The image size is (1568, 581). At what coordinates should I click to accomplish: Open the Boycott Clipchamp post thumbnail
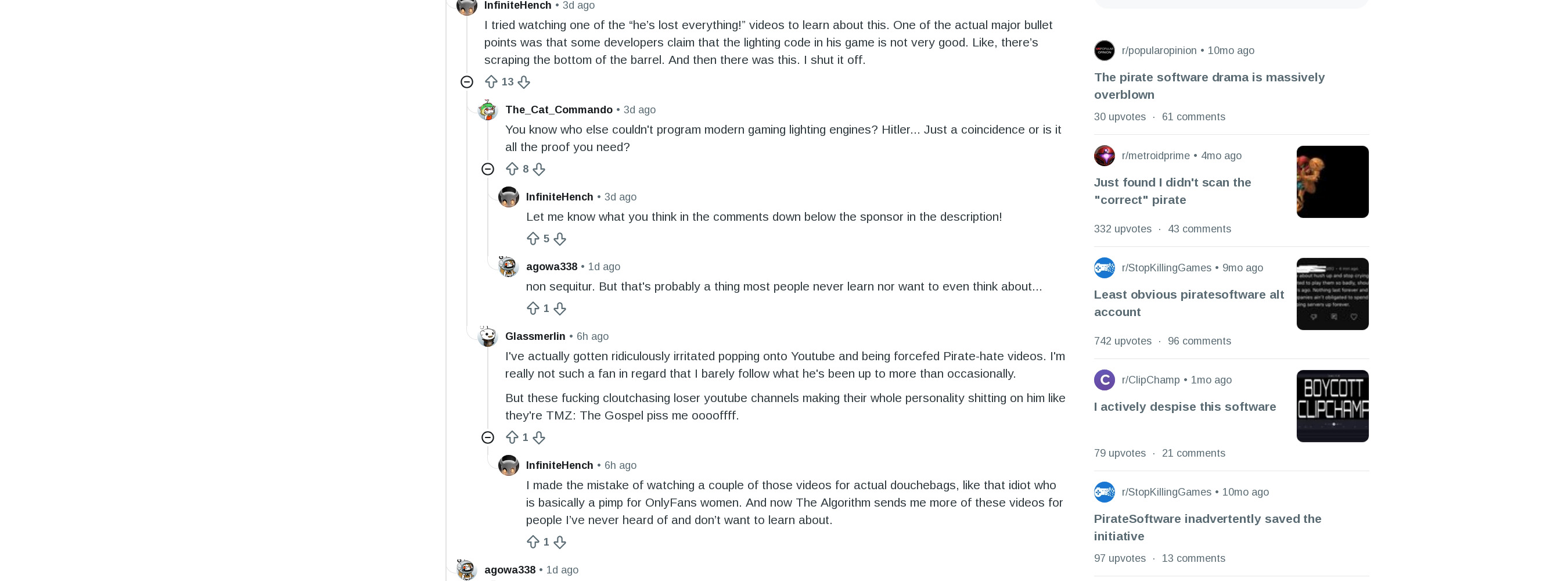[1332, 406]
